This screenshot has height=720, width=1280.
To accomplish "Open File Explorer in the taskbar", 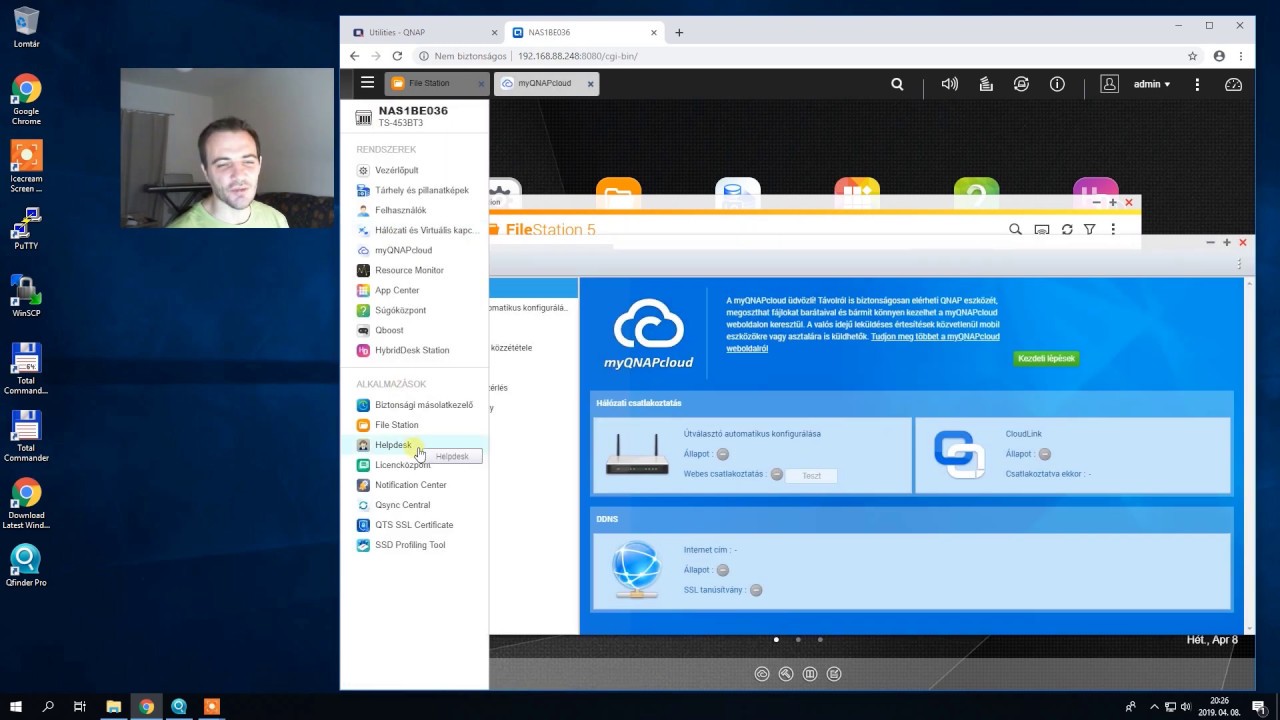I will (x=114, y=706).
